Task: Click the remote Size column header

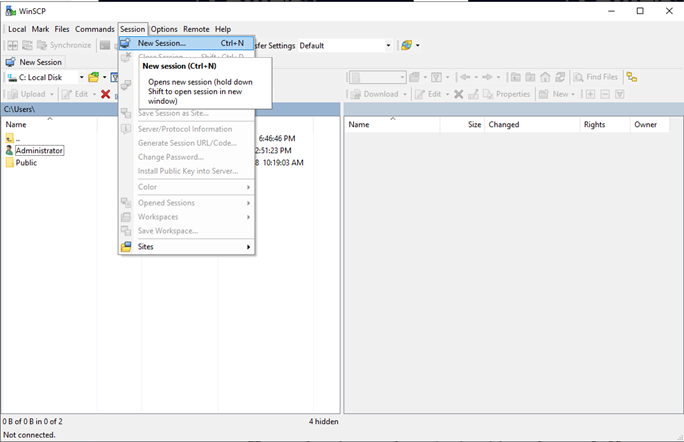Action: (462, 125)
